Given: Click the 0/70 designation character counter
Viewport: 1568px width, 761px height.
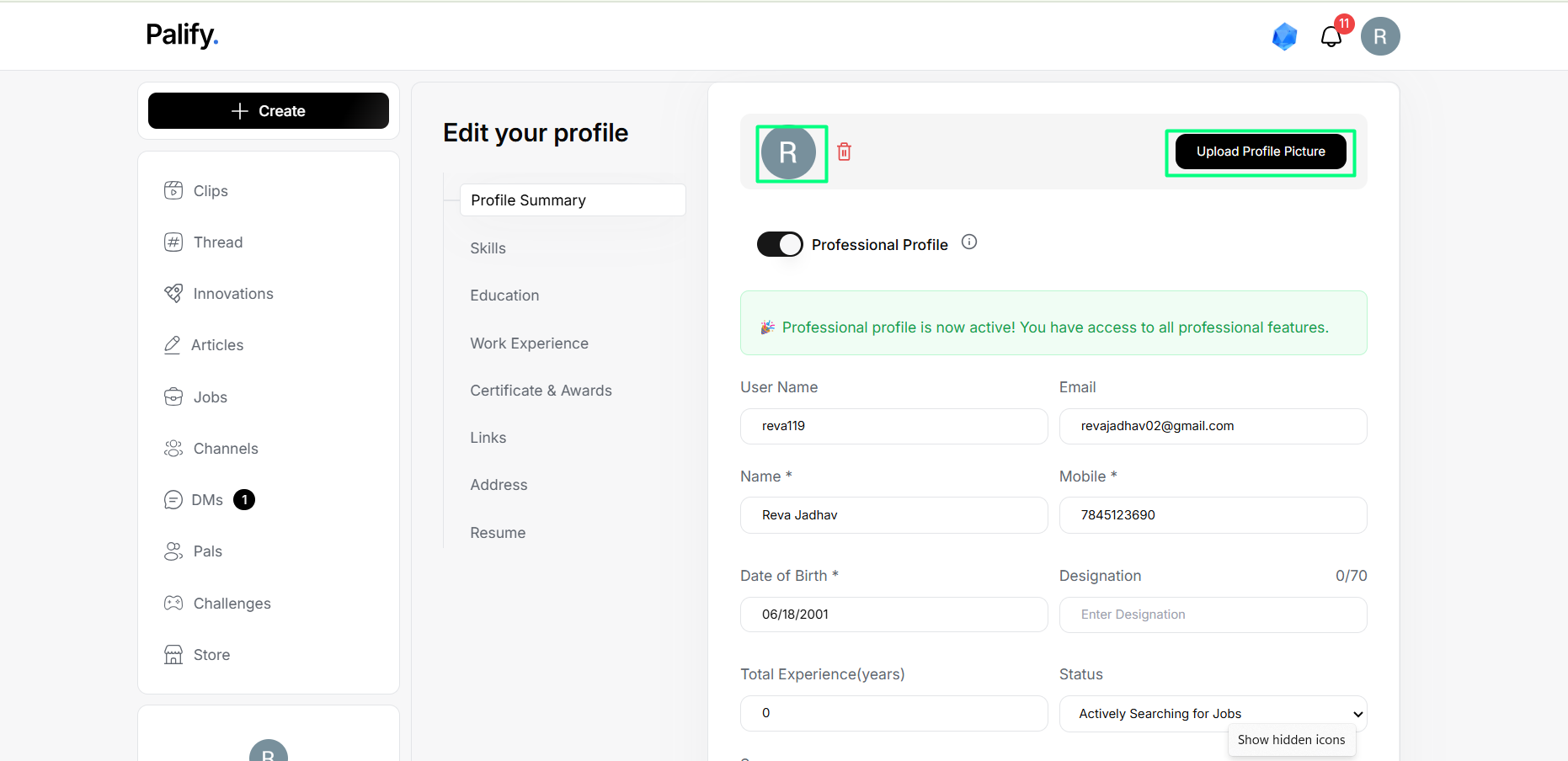Looking at the screenshot, I should 1351,576.
